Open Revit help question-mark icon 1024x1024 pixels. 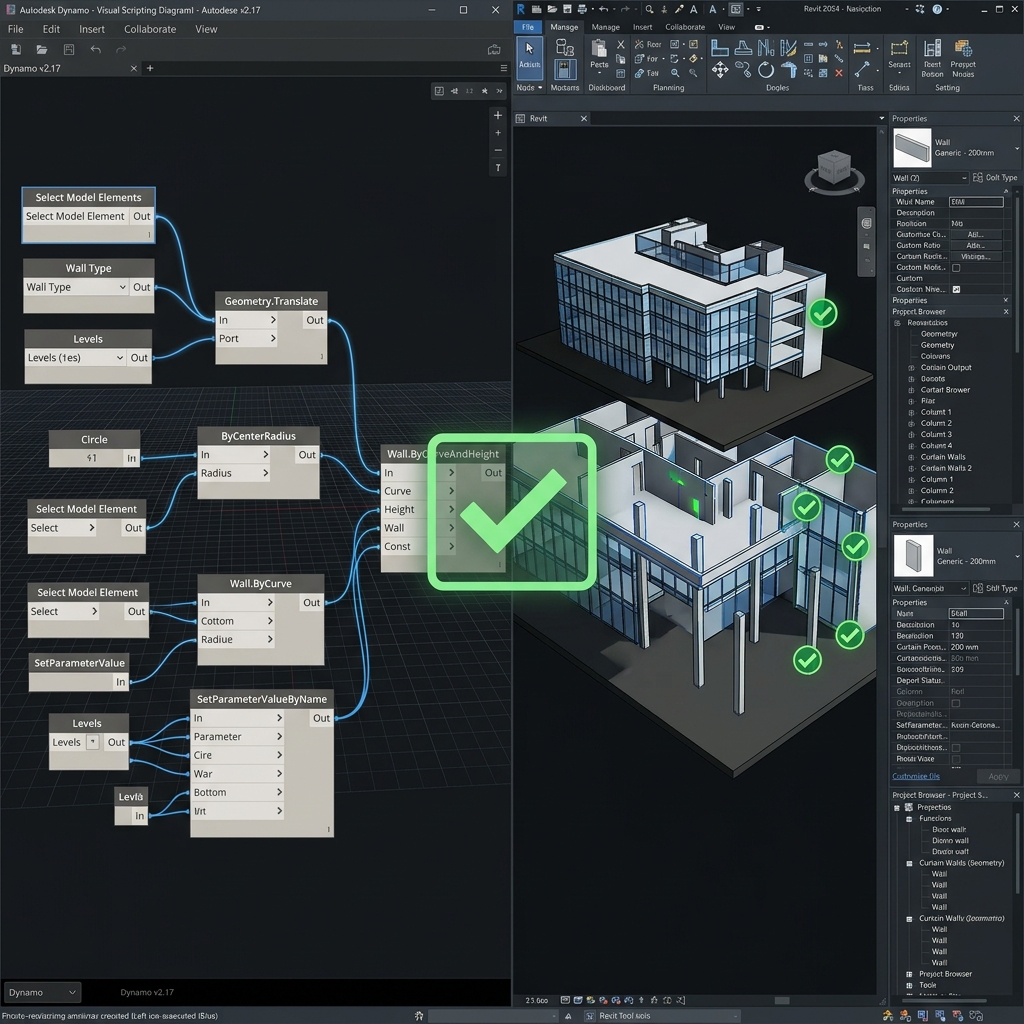[937, 9]
